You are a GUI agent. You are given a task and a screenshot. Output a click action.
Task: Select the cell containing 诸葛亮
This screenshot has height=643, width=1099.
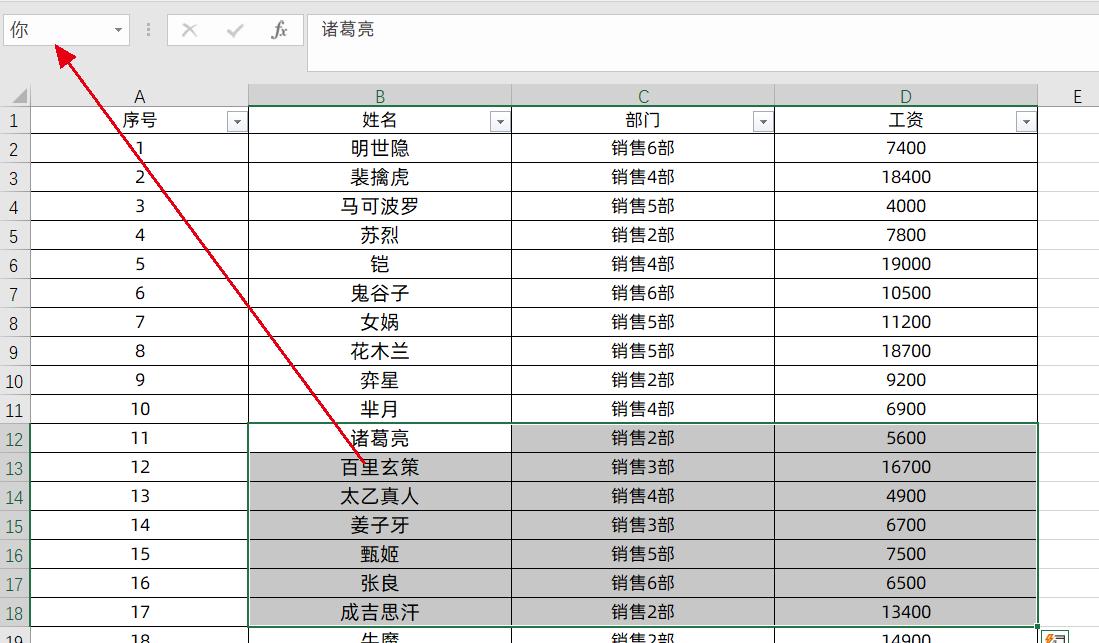(x=380, y=437)
